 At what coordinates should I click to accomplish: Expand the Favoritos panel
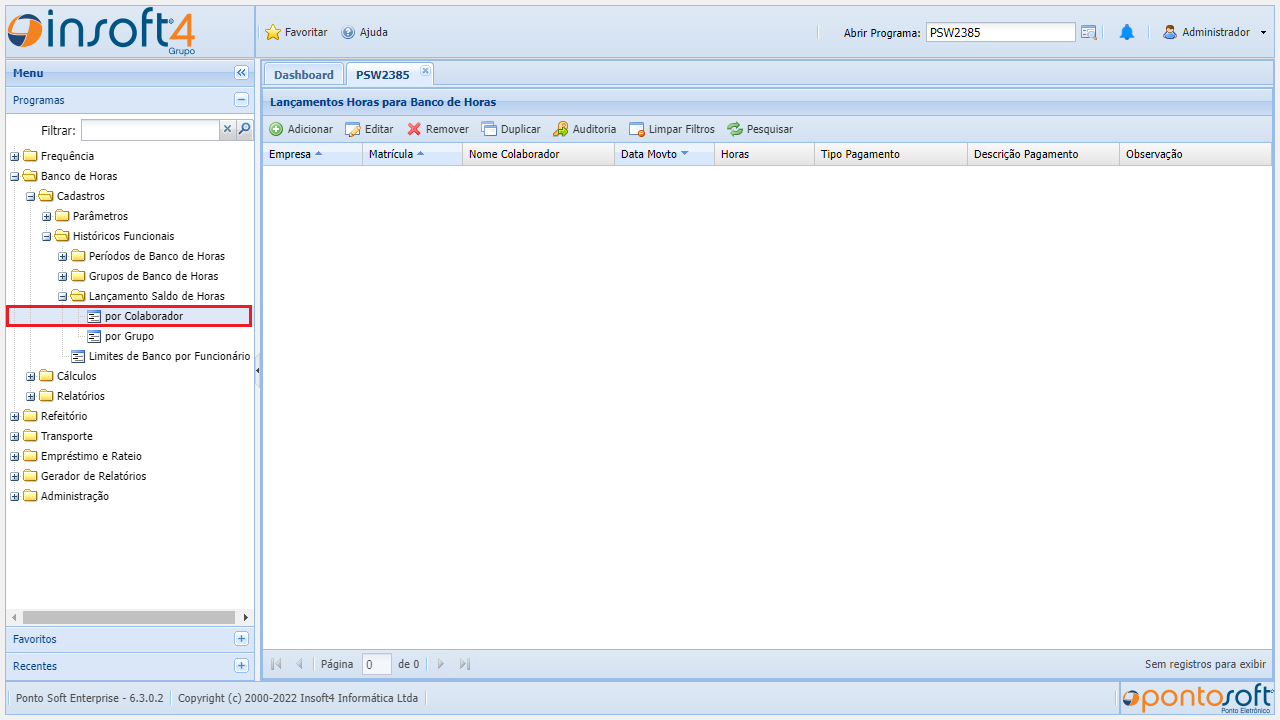pyautogui.click(x=241, y=639)
